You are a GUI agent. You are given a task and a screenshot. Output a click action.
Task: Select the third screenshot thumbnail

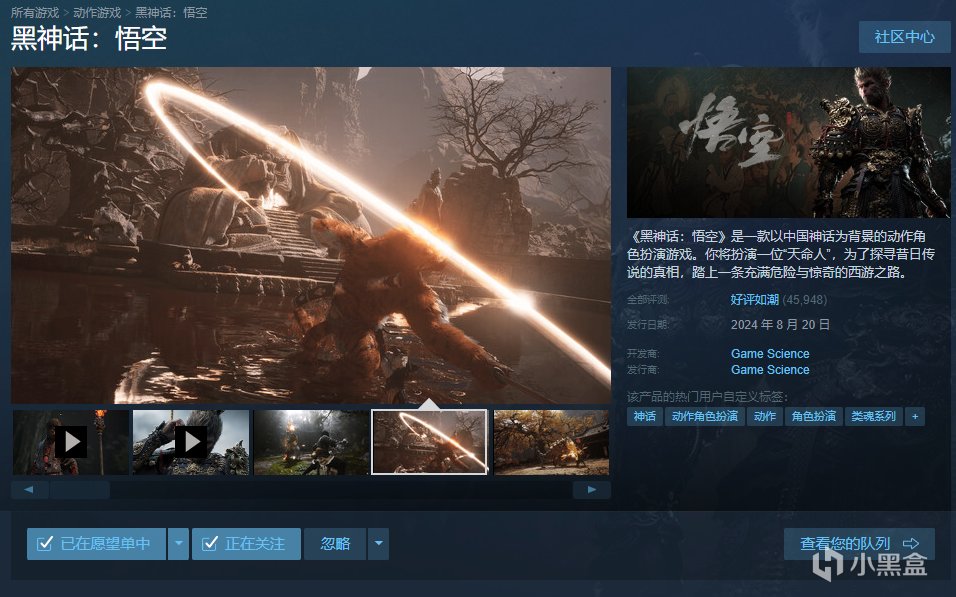(311, 442)
